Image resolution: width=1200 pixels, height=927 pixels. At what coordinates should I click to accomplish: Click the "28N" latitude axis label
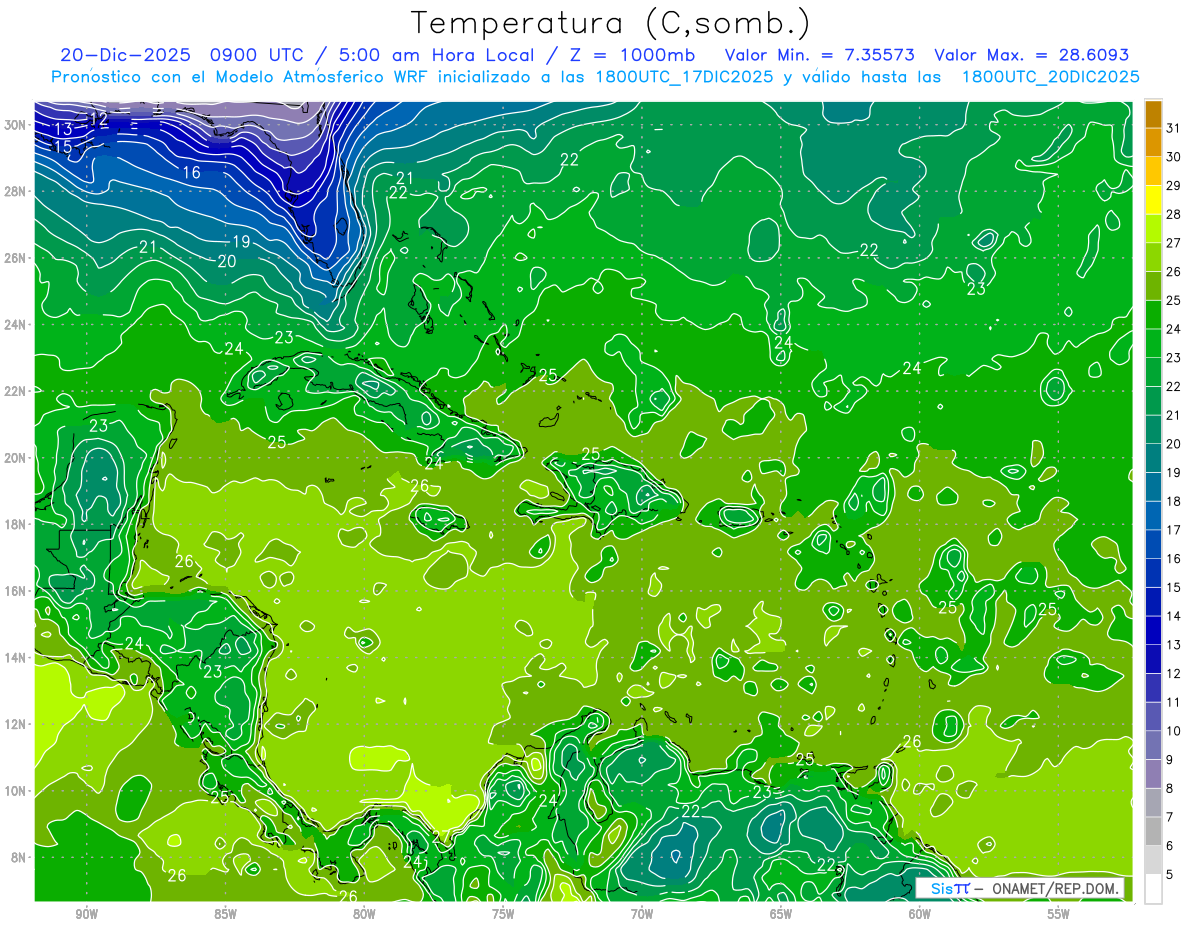16,191
